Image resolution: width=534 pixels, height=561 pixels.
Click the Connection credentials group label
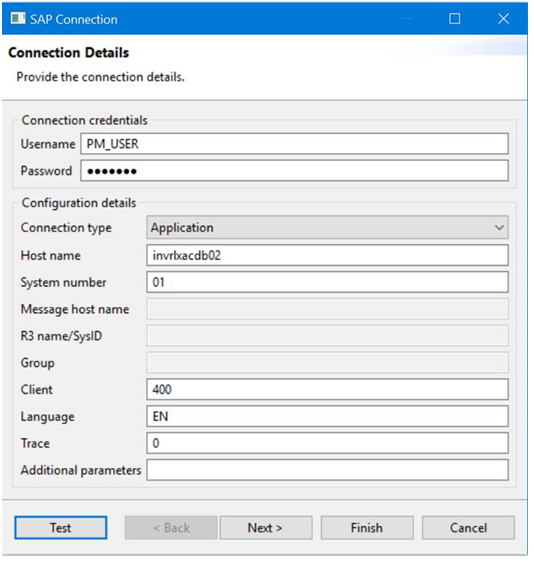(x=84, y=120)
